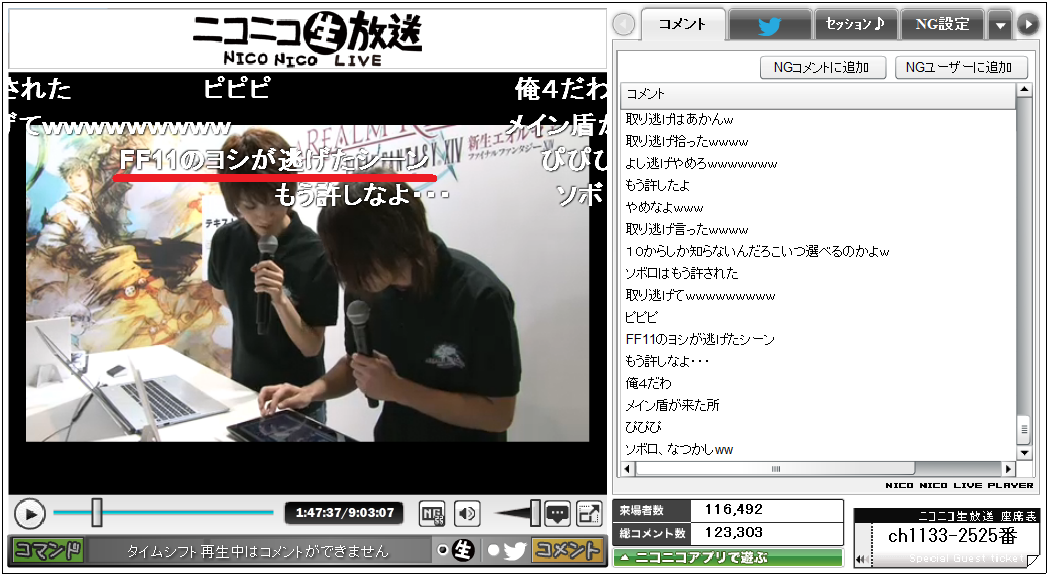
Task: Click the live video frame
Action: coord(307,283)
